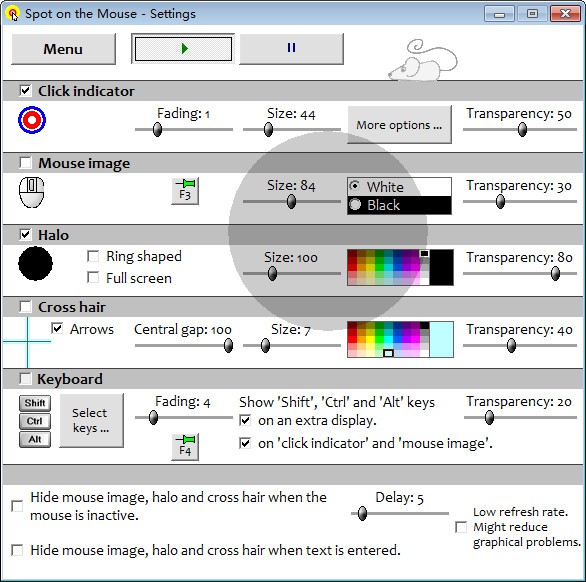Screen dimensions: 586x582
Task: Adjust the Keyboard Fading slider
Action: coord(183,418)
